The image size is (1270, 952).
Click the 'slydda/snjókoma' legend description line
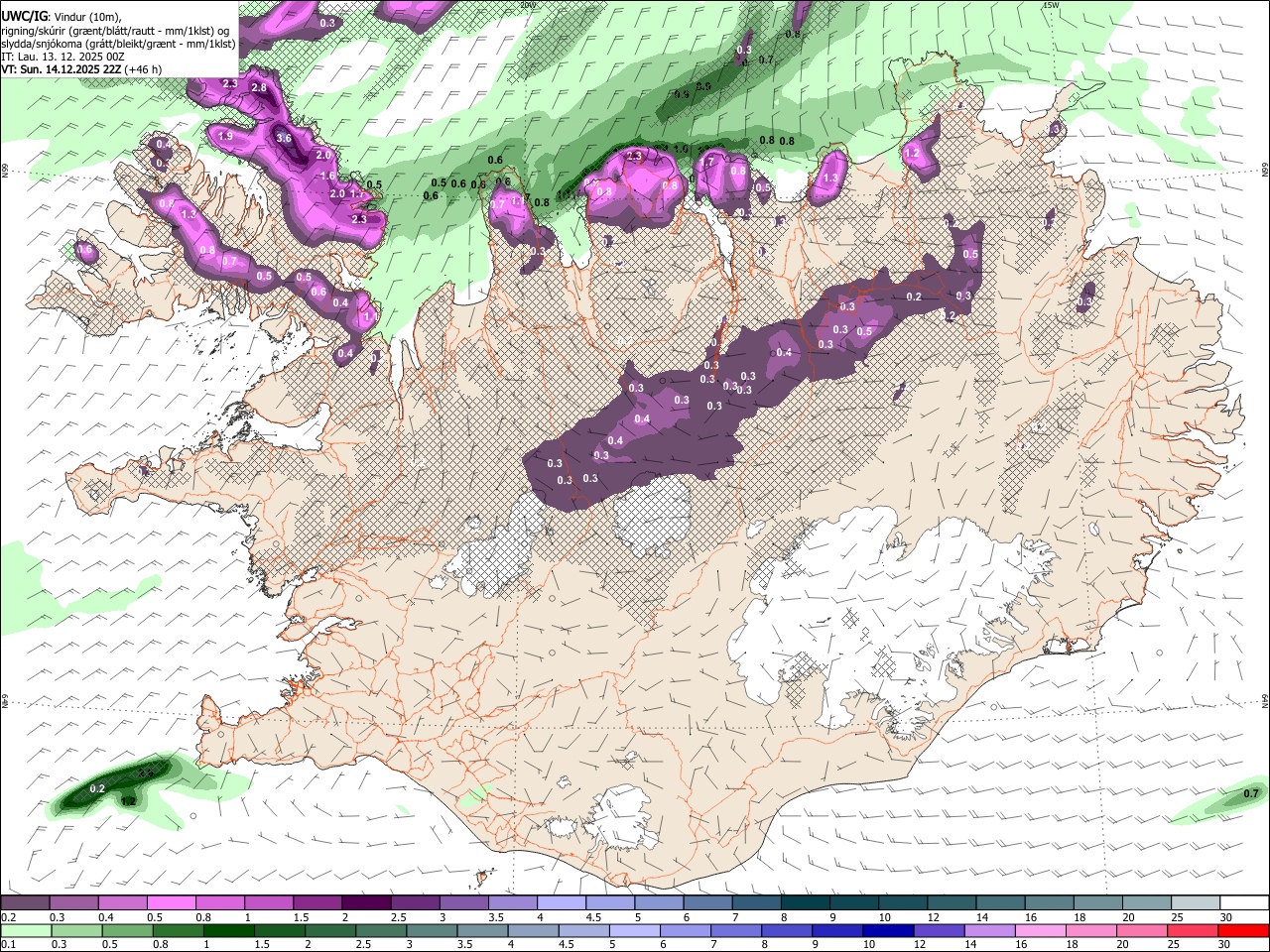click(x=119, y=44)
